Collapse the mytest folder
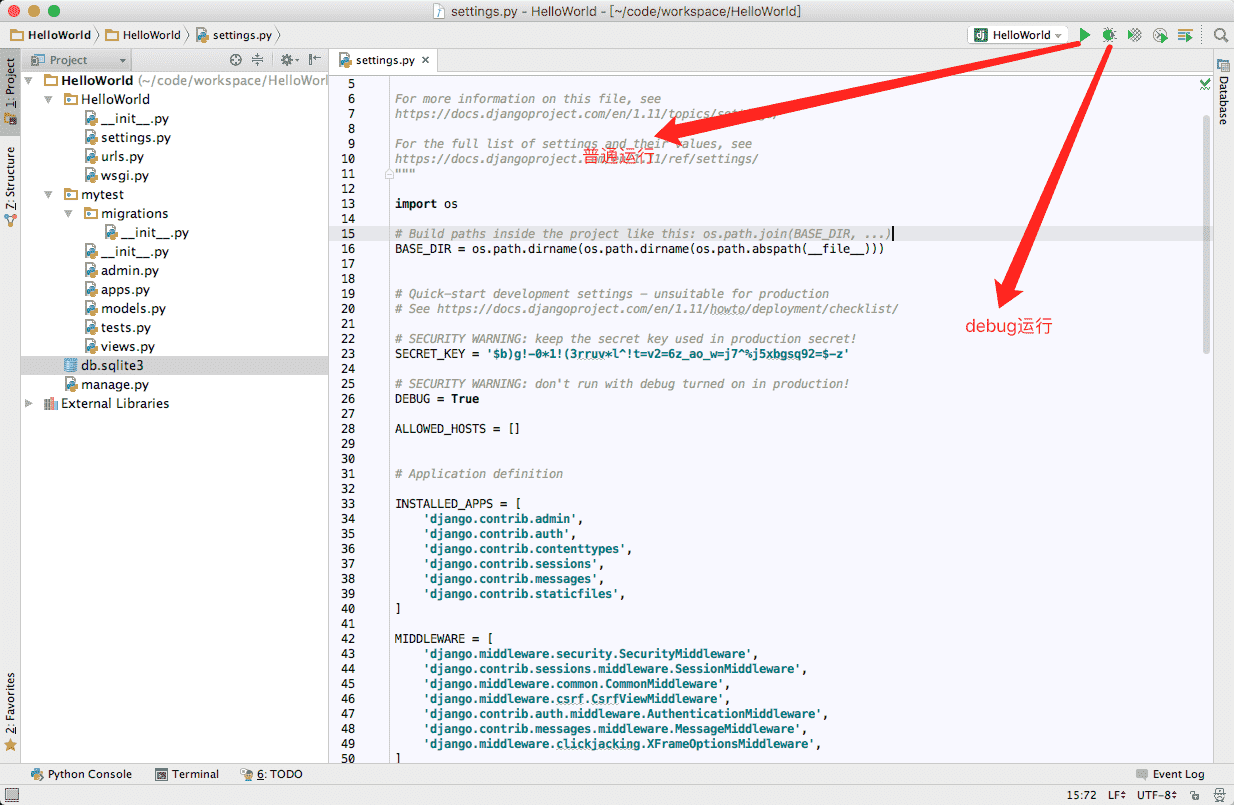 [49, 194]
